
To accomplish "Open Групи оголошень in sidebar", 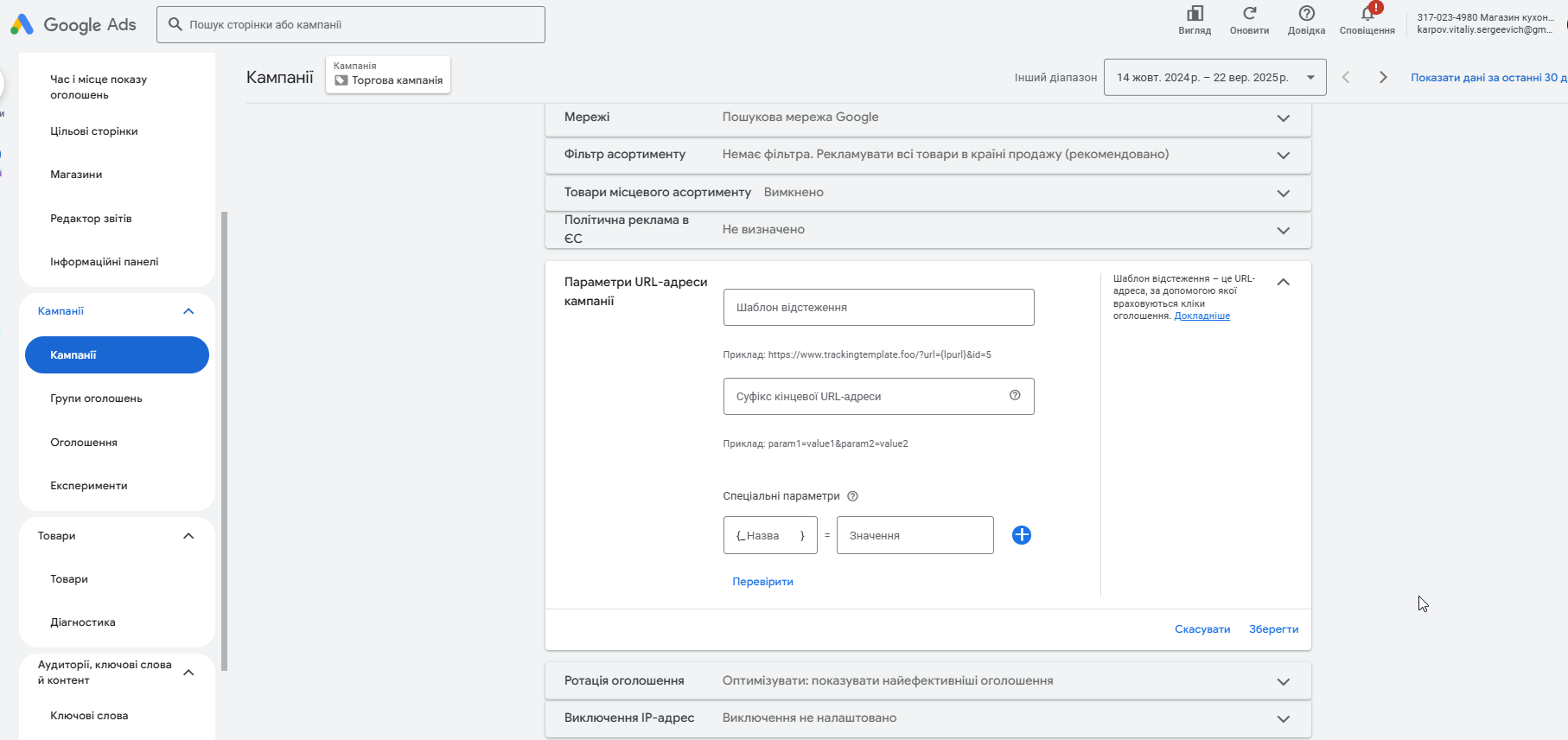I will tap(96, 399).
